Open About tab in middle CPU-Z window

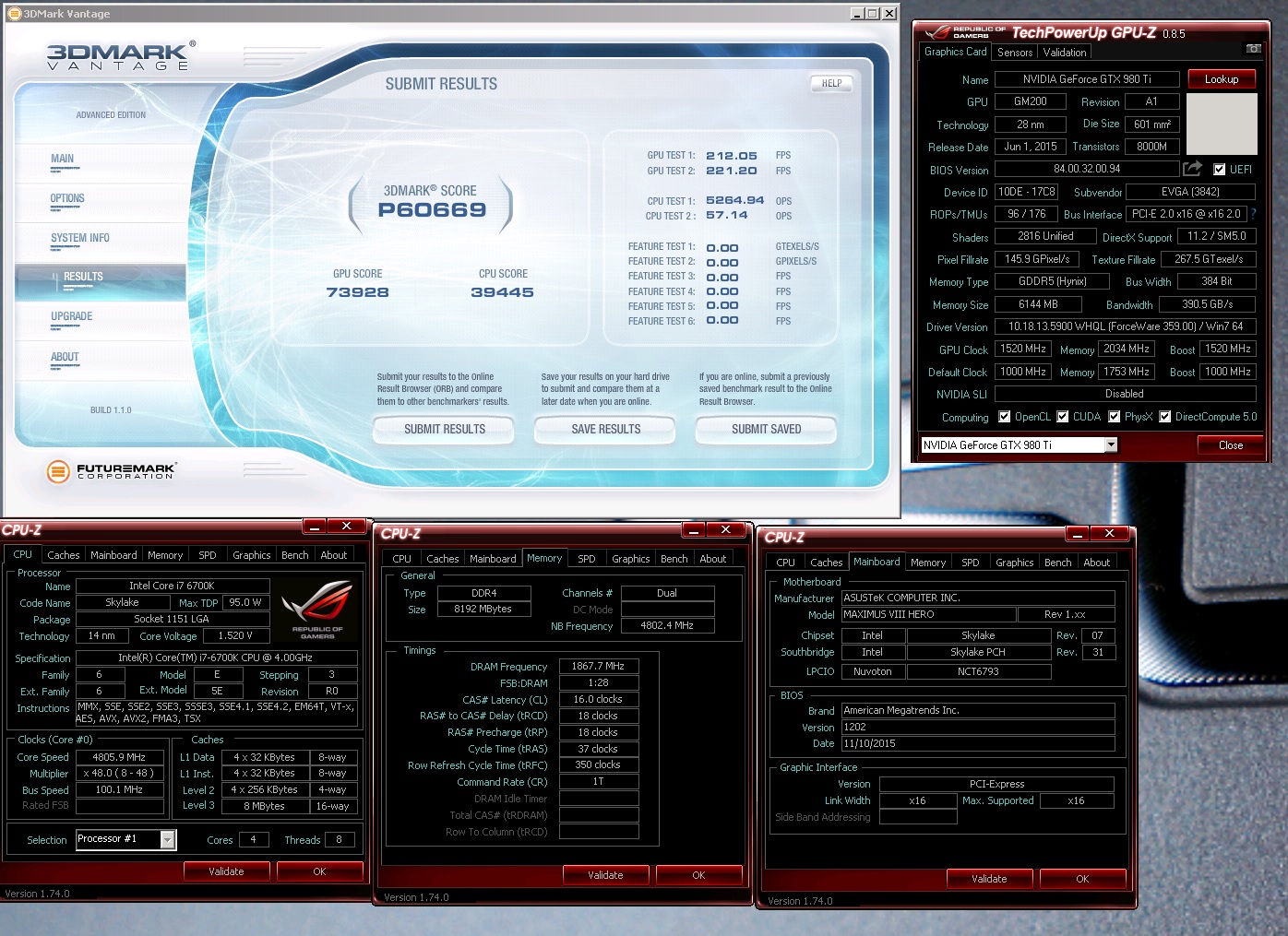pos(713,559)
